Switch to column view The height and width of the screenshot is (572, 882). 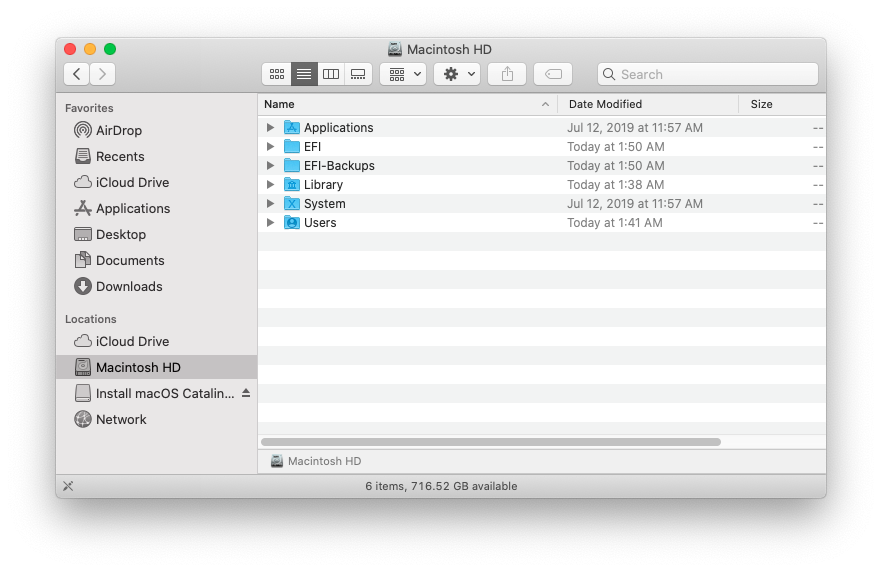[331, 74]
